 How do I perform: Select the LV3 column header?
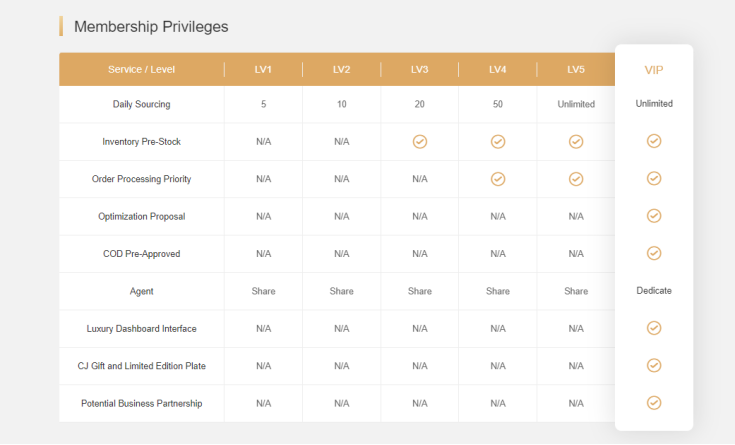[x=420, y=70]
